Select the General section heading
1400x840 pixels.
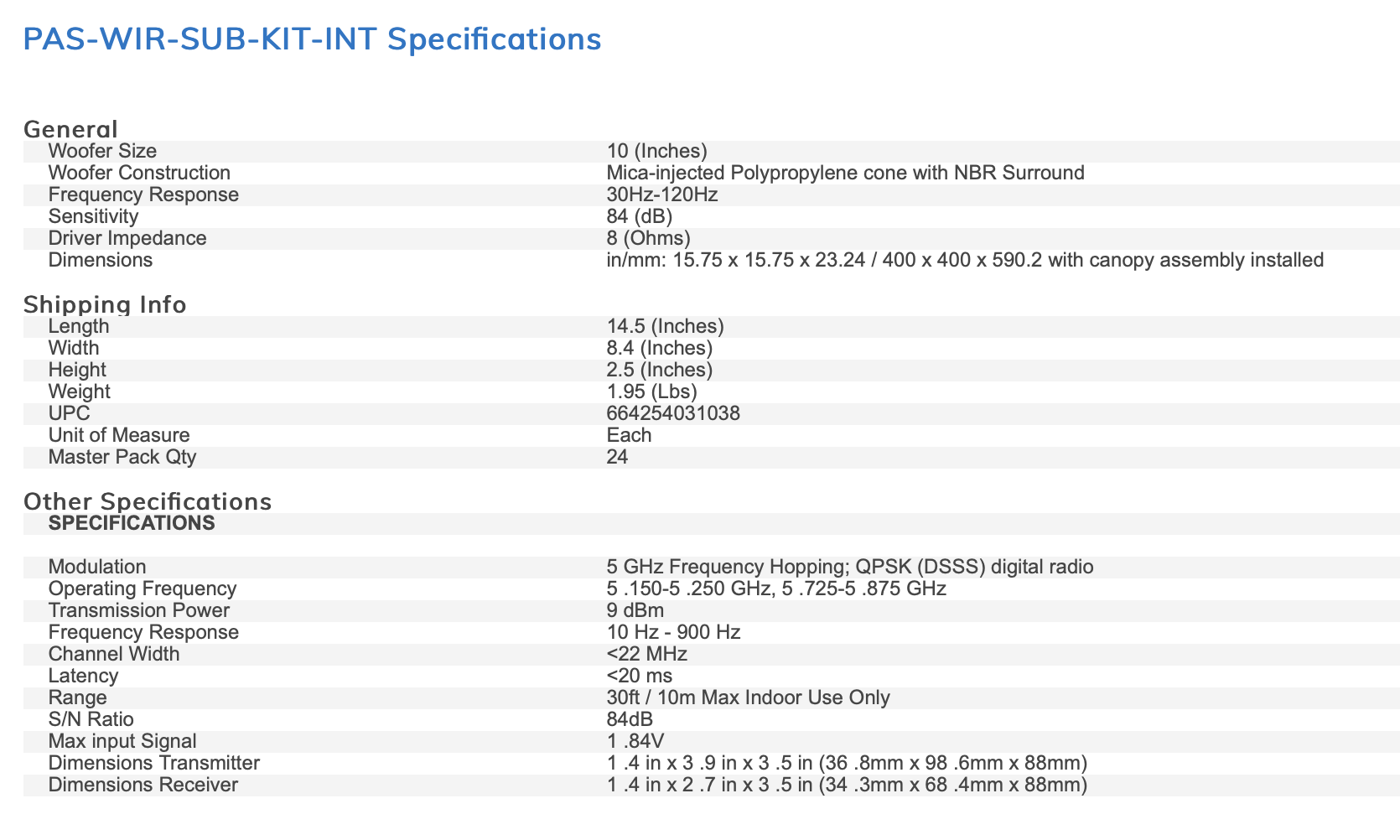tap(70, 129)
